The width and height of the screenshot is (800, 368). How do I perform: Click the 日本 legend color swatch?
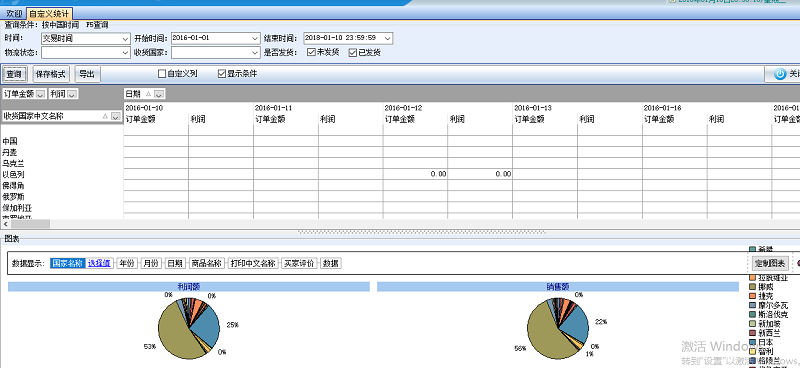(752, 342)
